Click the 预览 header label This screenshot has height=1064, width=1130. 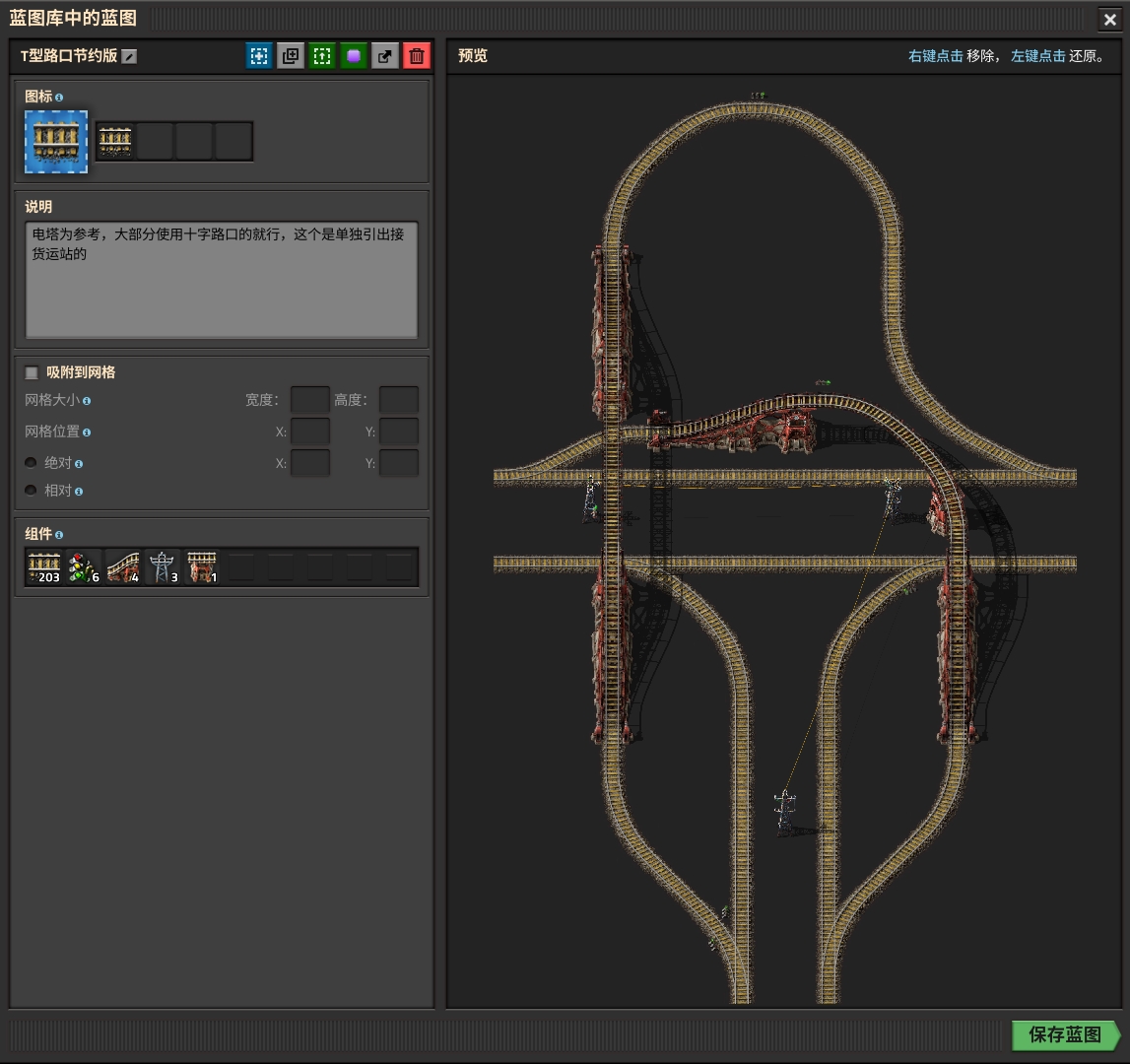click(x=473, y=55)
